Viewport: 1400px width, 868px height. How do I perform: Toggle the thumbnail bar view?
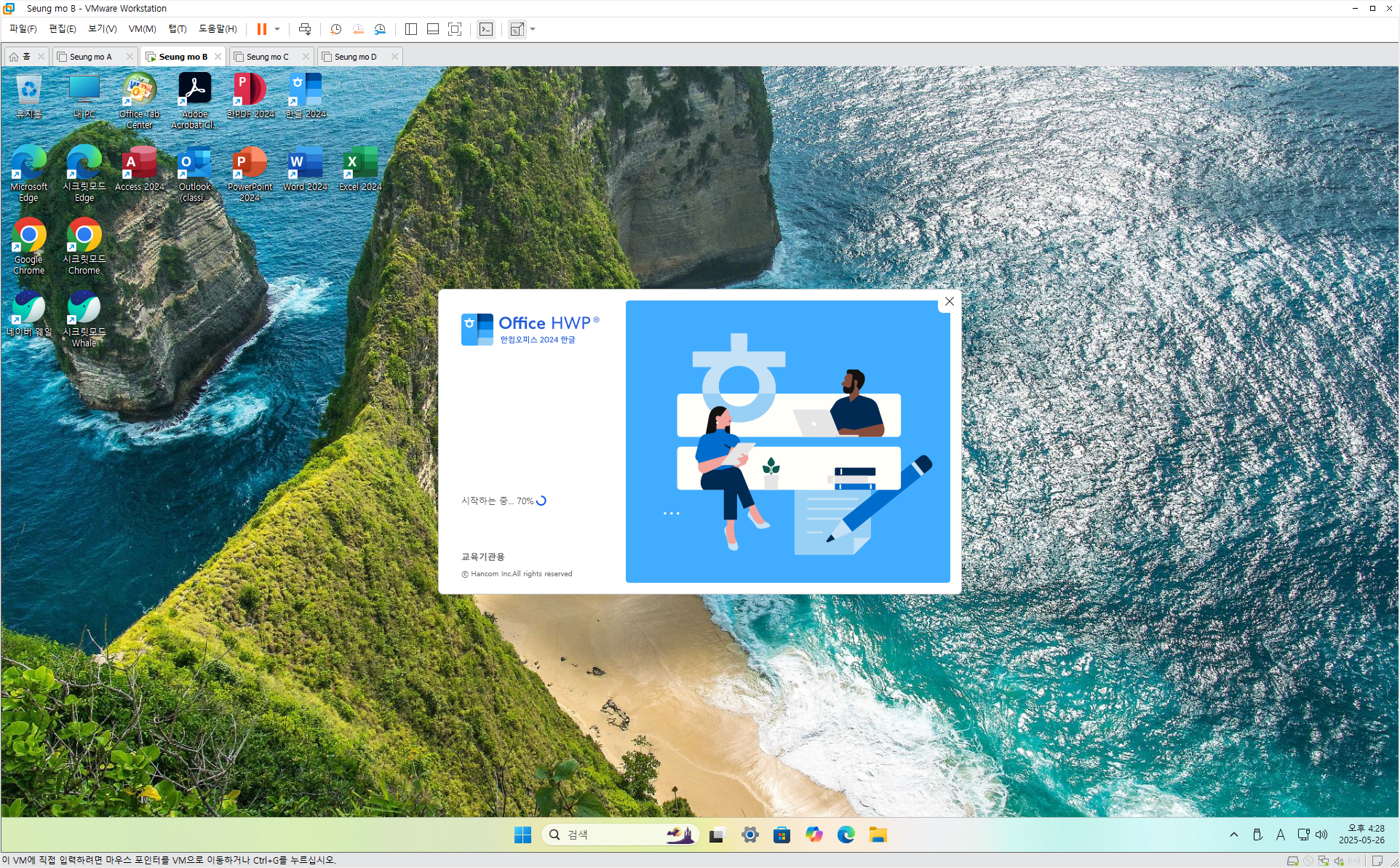pos(433,29)
